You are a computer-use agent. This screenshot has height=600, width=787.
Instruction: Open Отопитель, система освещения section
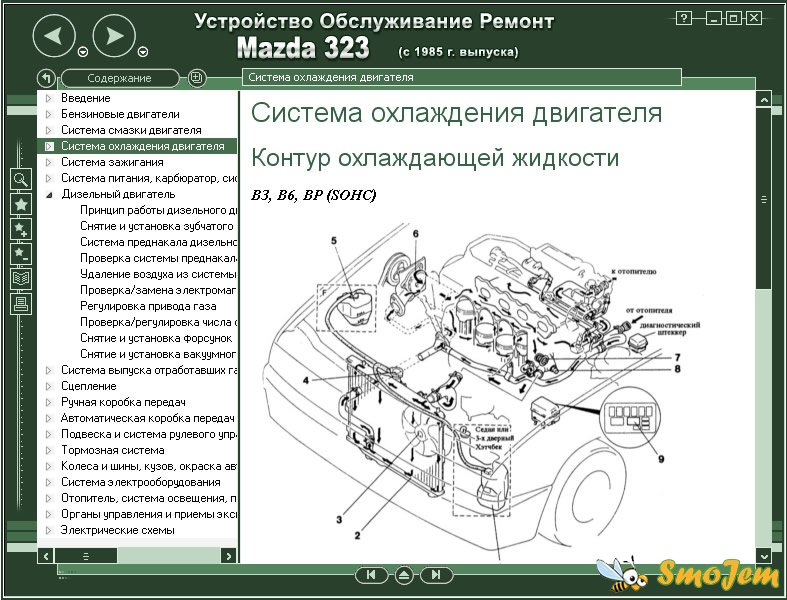(149, 499)
